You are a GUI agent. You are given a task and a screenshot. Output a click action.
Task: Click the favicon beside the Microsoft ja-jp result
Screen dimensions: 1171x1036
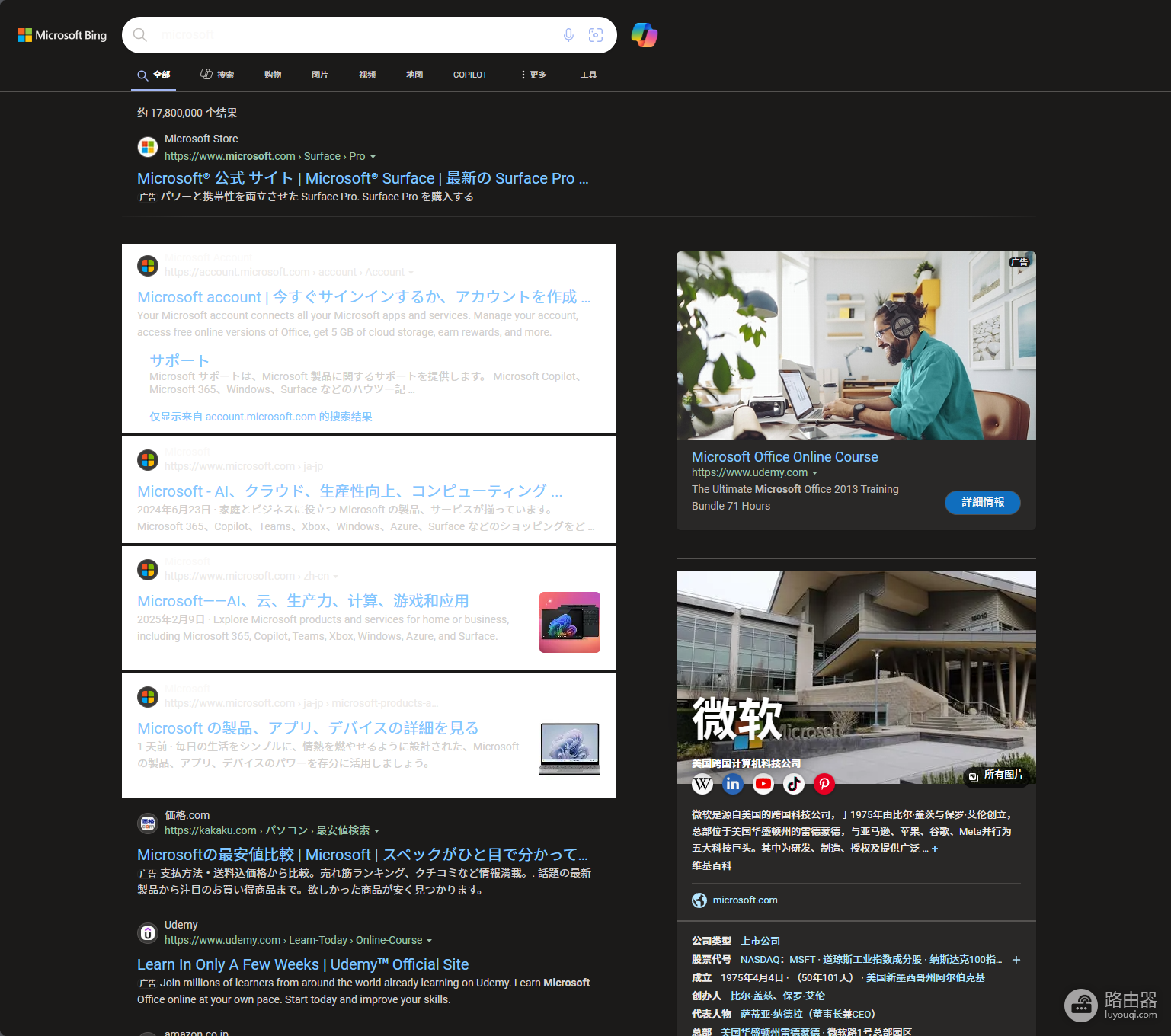[148, 460]
